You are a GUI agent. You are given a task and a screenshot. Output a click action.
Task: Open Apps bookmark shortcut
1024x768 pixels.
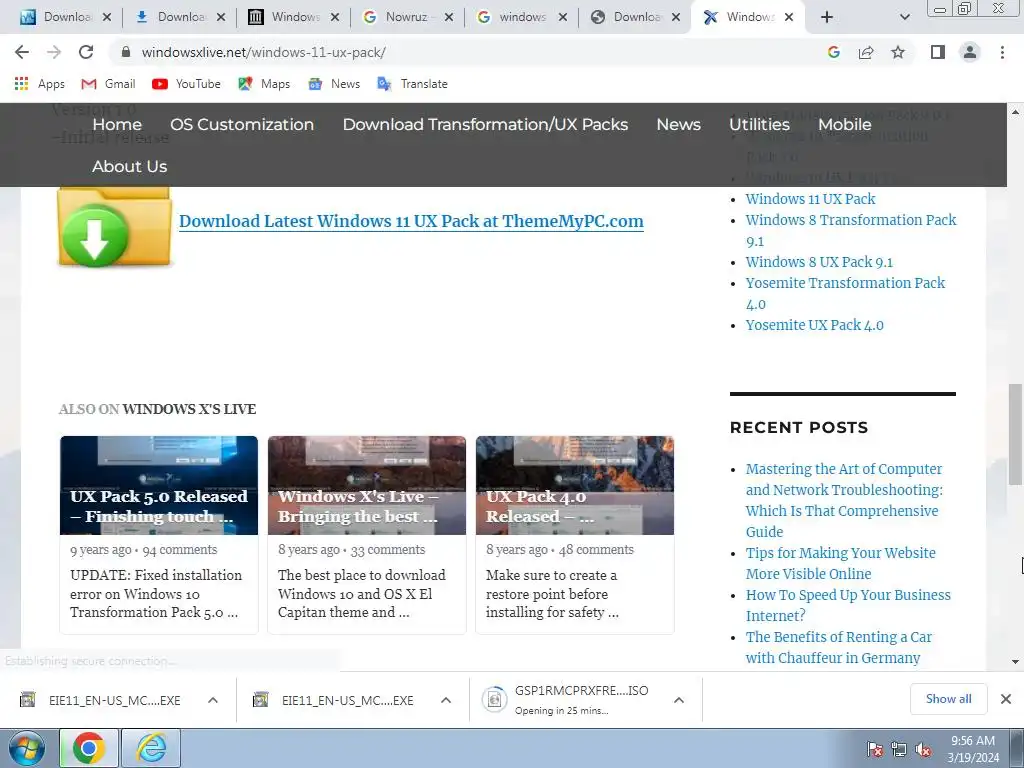pyautogui.click(x=39, y=84)
